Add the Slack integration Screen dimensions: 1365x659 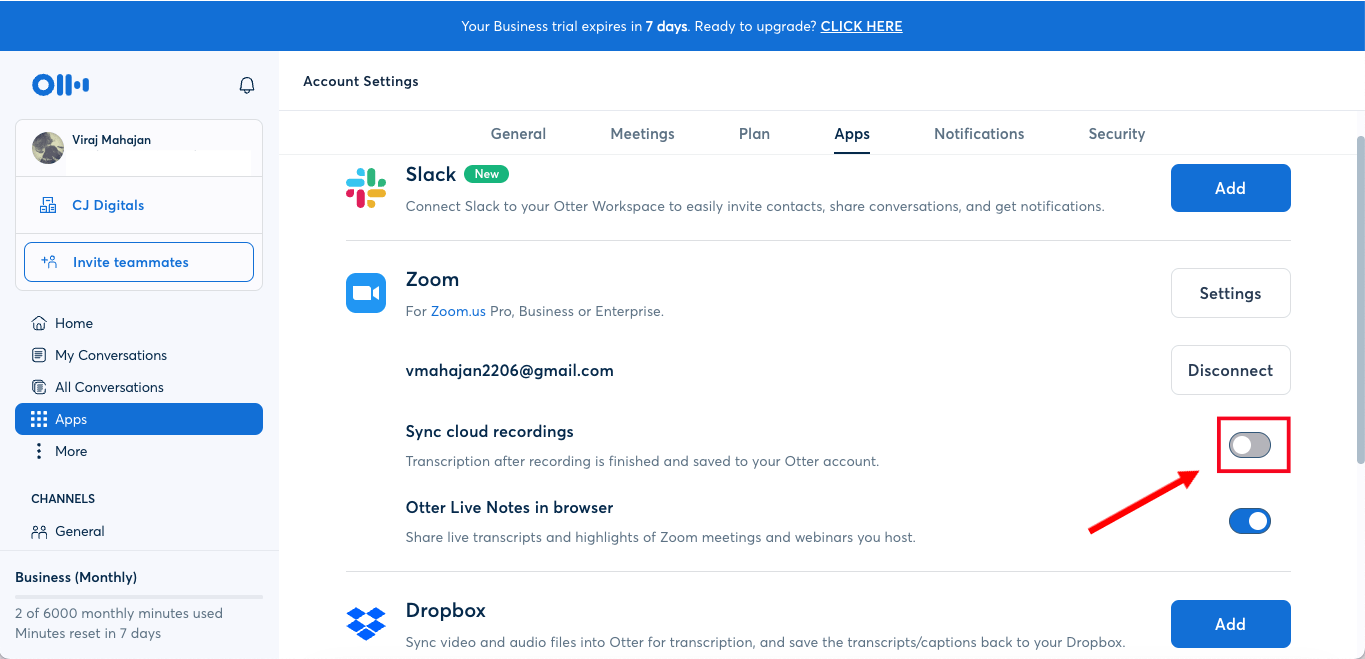tap(1230, 188)
